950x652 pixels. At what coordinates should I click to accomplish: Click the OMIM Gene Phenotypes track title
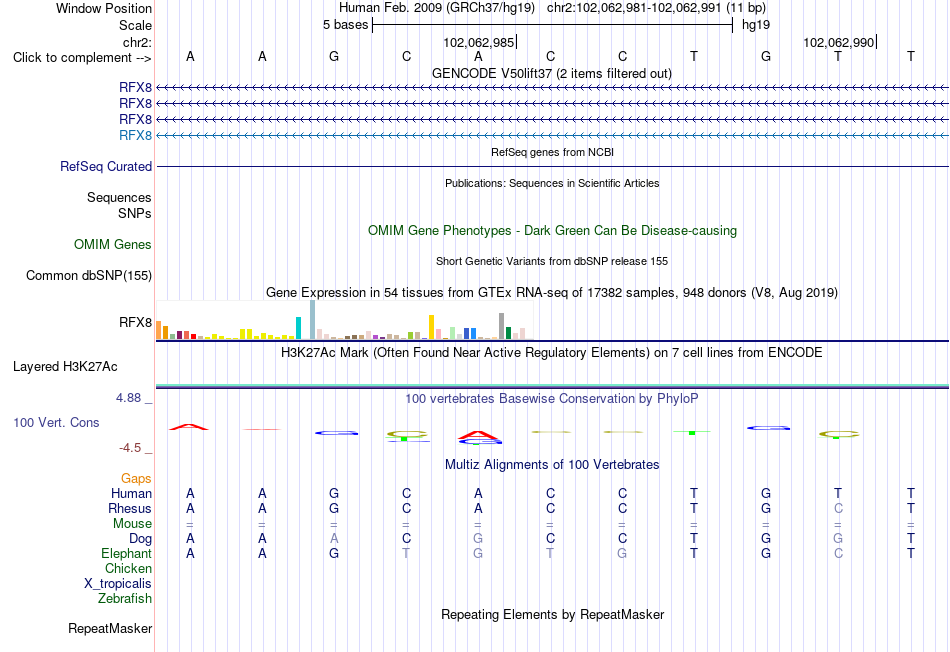[552, 230]
